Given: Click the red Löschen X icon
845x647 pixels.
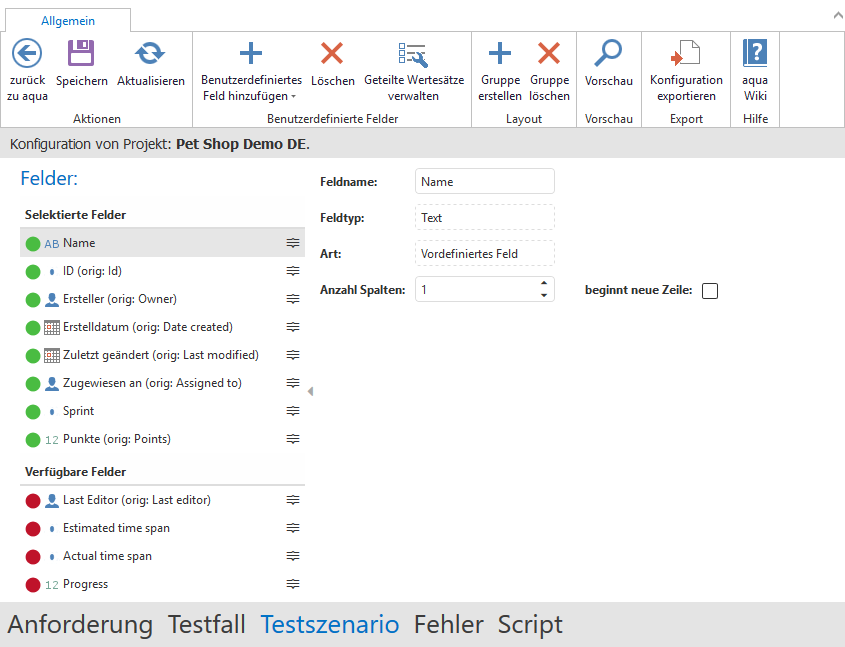Looking at the screenshot, I should 332,53.
